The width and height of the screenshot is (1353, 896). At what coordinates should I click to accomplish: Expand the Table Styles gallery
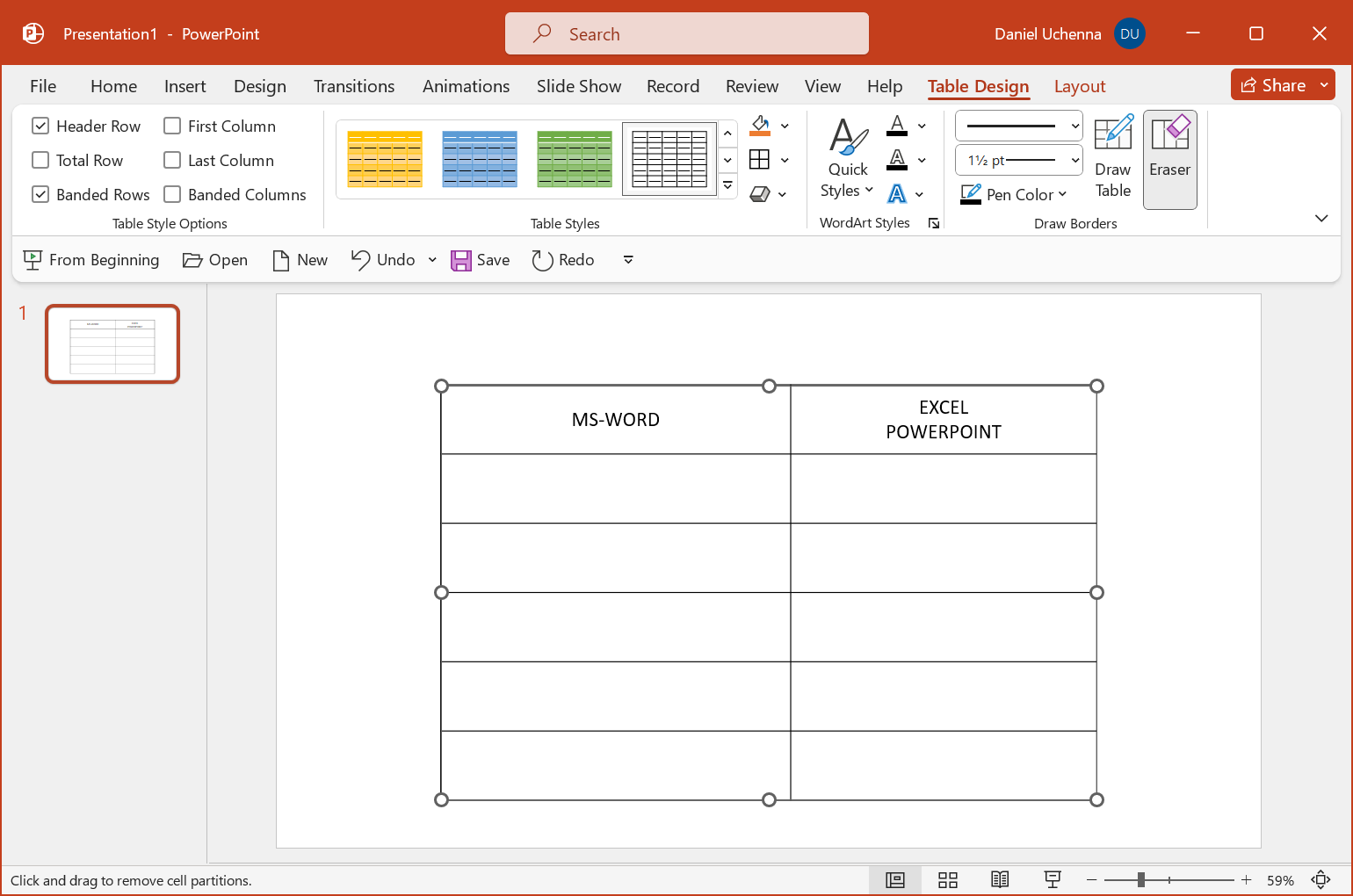728,186
